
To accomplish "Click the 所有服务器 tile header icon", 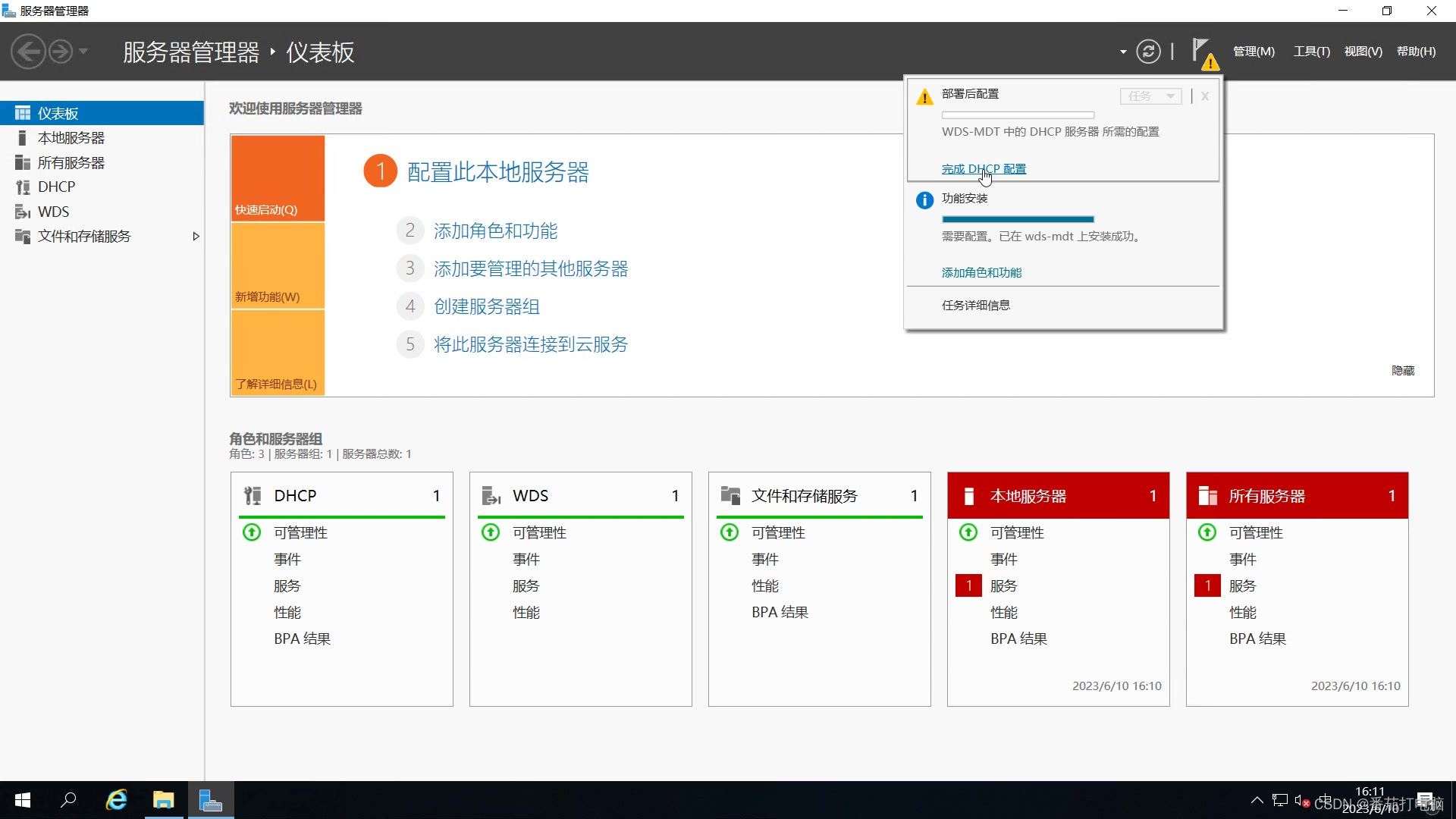I will (x=1208, y=496).
